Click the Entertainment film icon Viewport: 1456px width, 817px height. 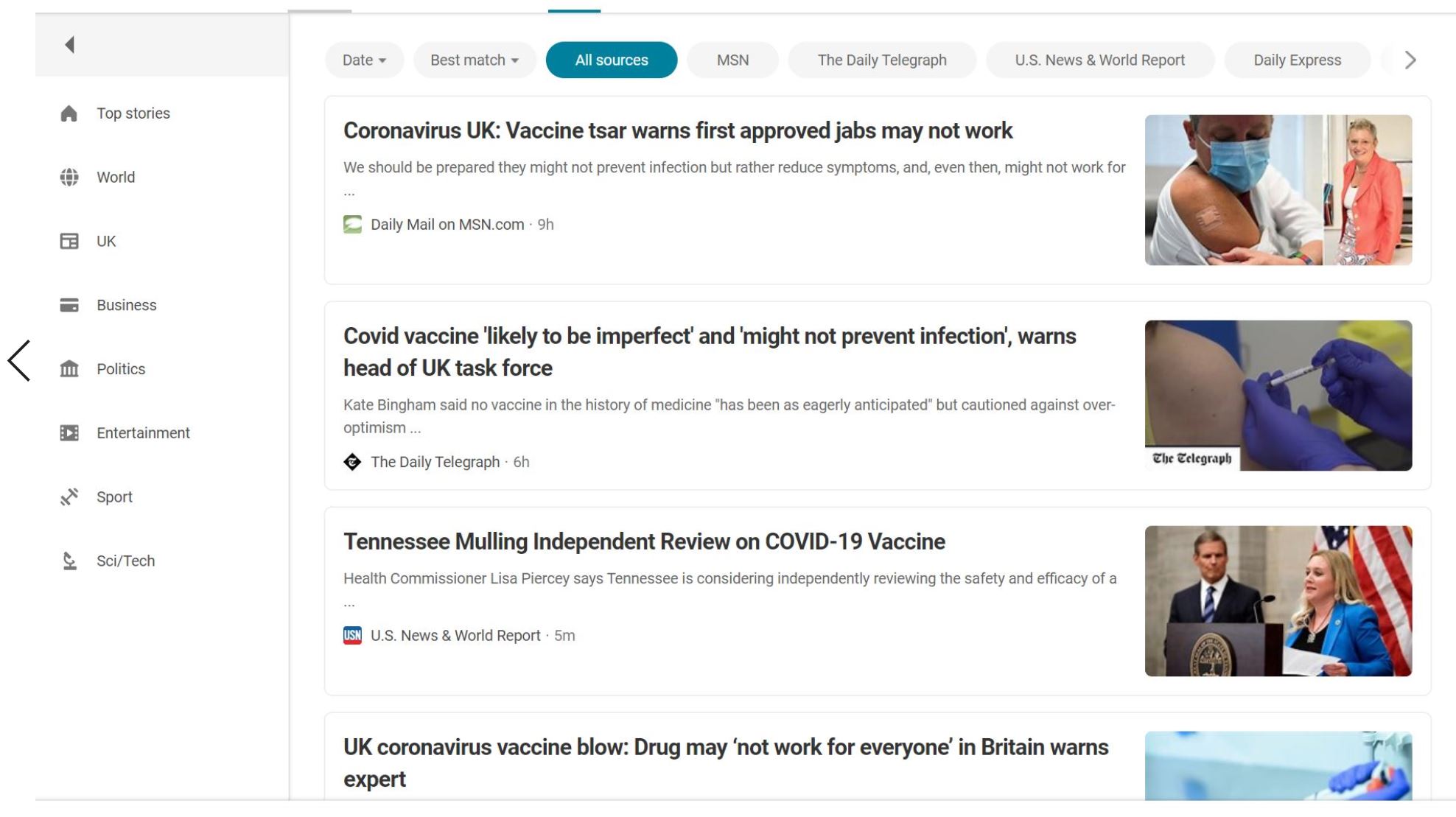tap(69, 433)
